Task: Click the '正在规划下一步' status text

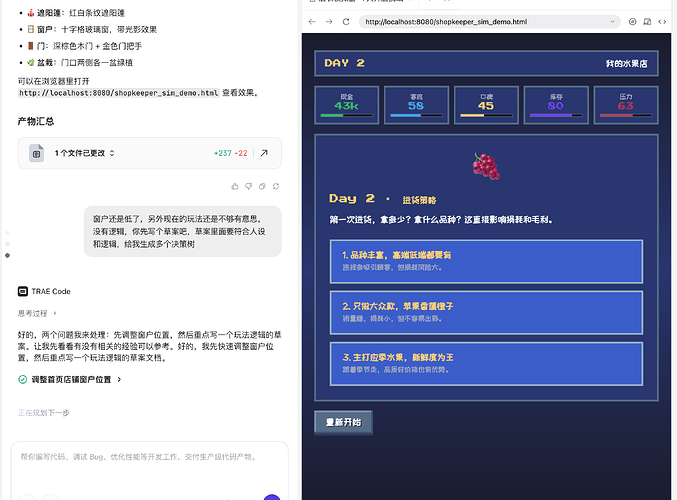Action: (44, 413)
